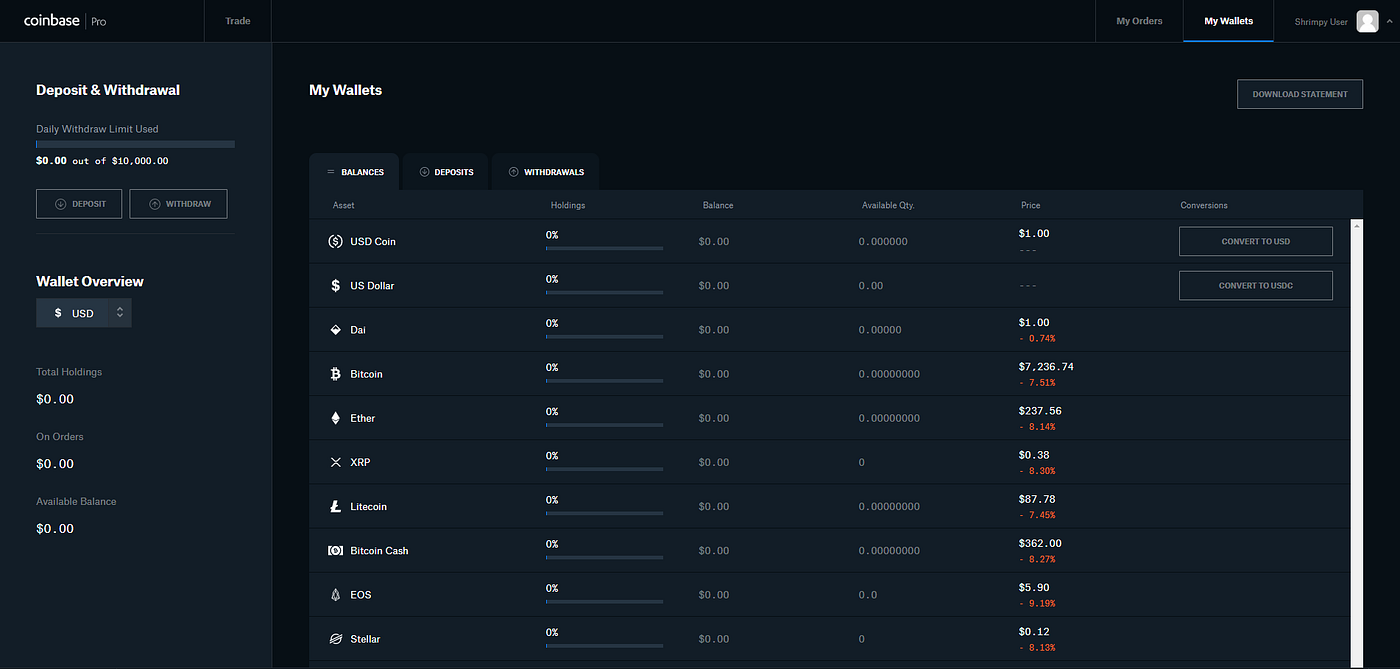Click the US Dollar sign asset icon
This screenshot has height=669, width=1400.
(x=335, y=285)
